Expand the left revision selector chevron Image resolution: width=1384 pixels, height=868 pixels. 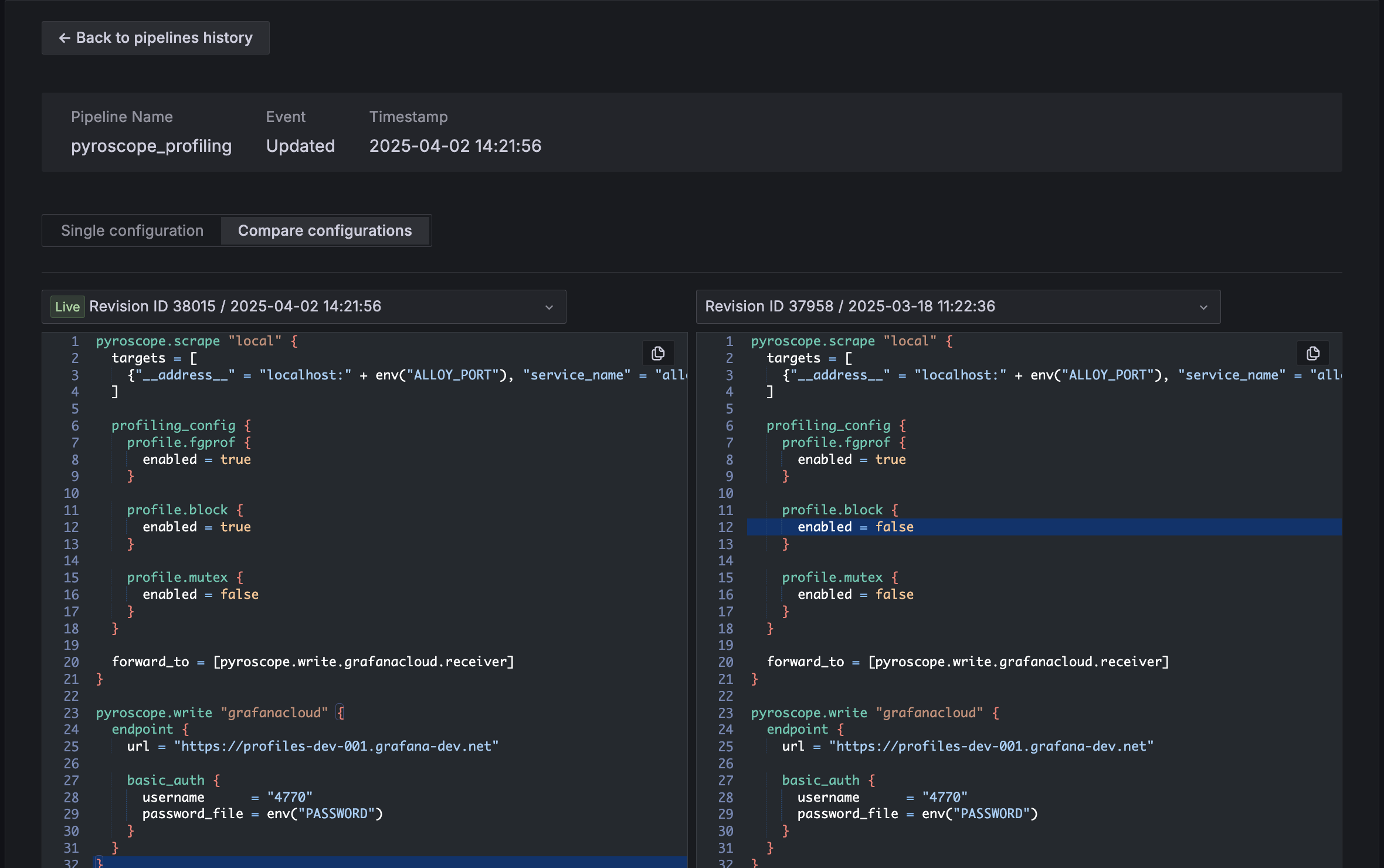coord(547,306)
